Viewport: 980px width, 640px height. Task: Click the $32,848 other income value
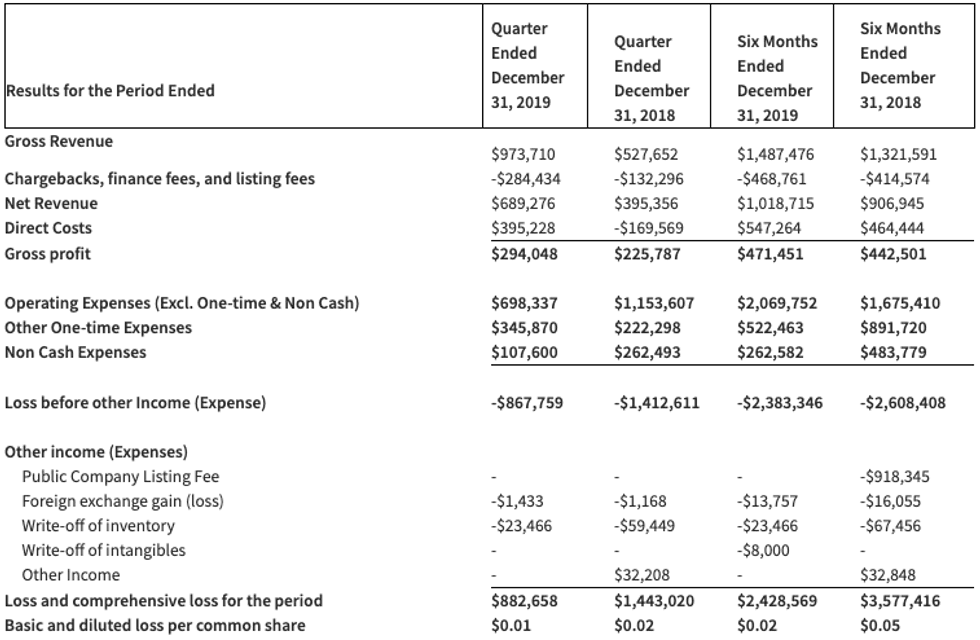tap(891, 575)
